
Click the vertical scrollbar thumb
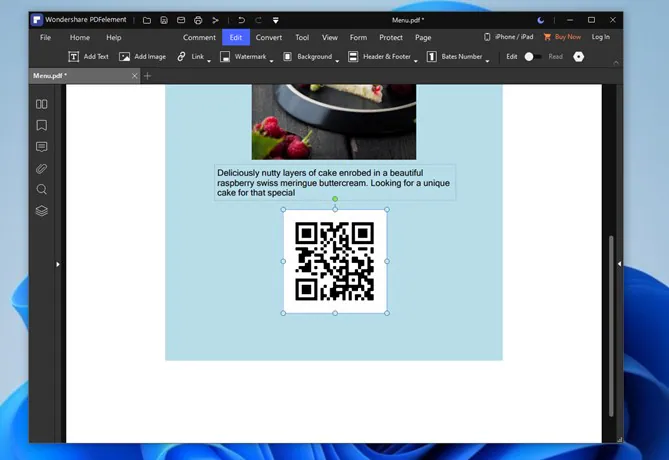(x=611, y=326)
